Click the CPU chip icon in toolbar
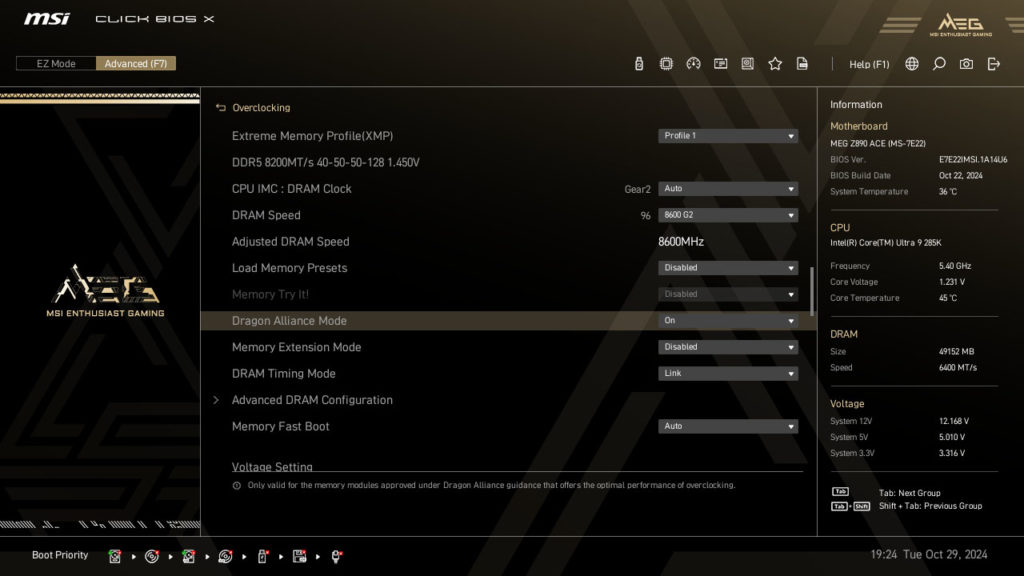This screenshot has width=1024, height=576. (666, 63)
